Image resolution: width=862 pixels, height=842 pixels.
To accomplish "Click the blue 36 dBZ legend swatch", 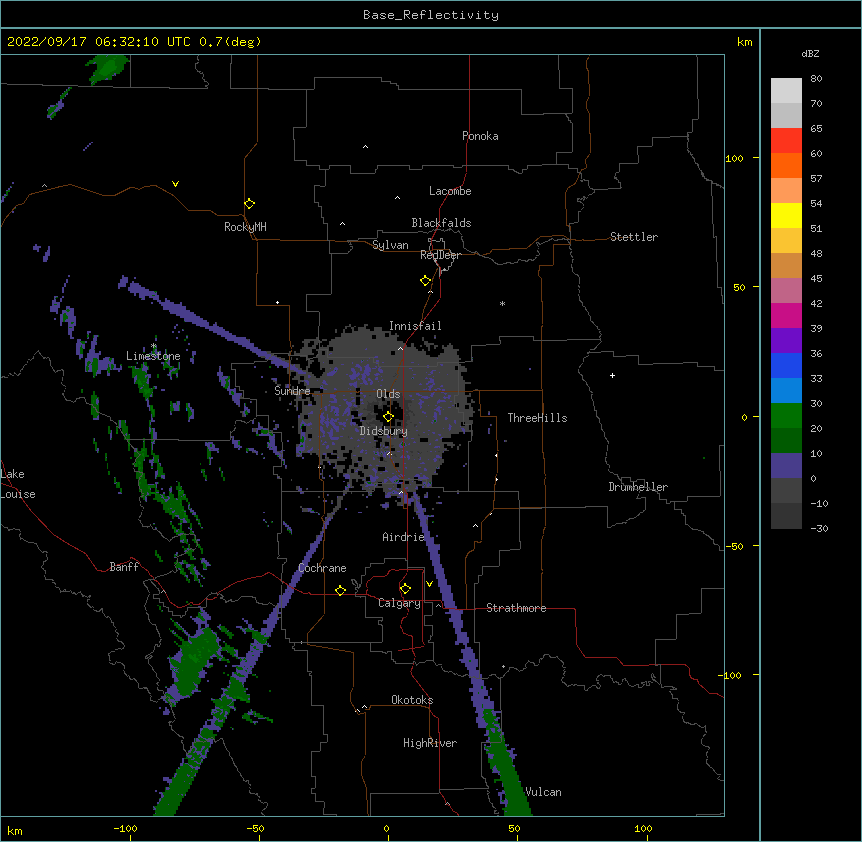I will [786, 365].
